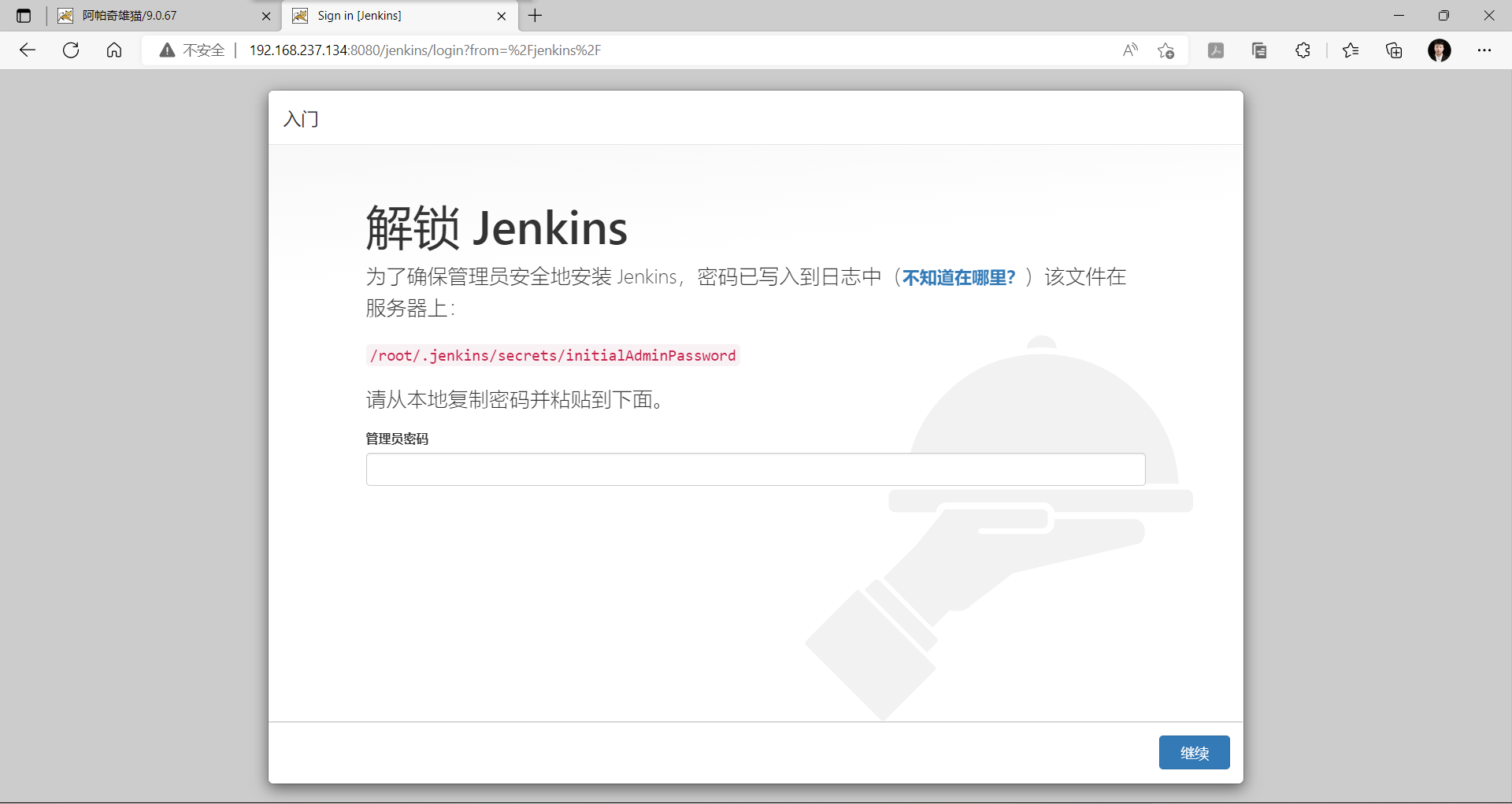Click the 继续 continue button
This screenshot has height=804, width=1512.
pos(1194,753)
